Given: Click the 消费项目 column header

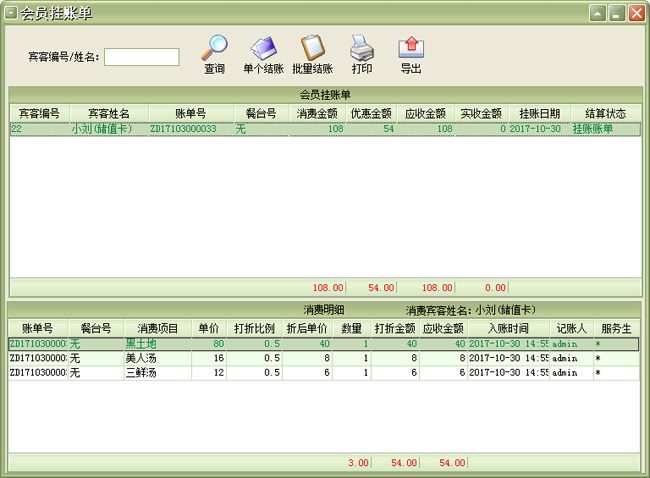Looking at the screenshot, I should [x=158, y=328].
